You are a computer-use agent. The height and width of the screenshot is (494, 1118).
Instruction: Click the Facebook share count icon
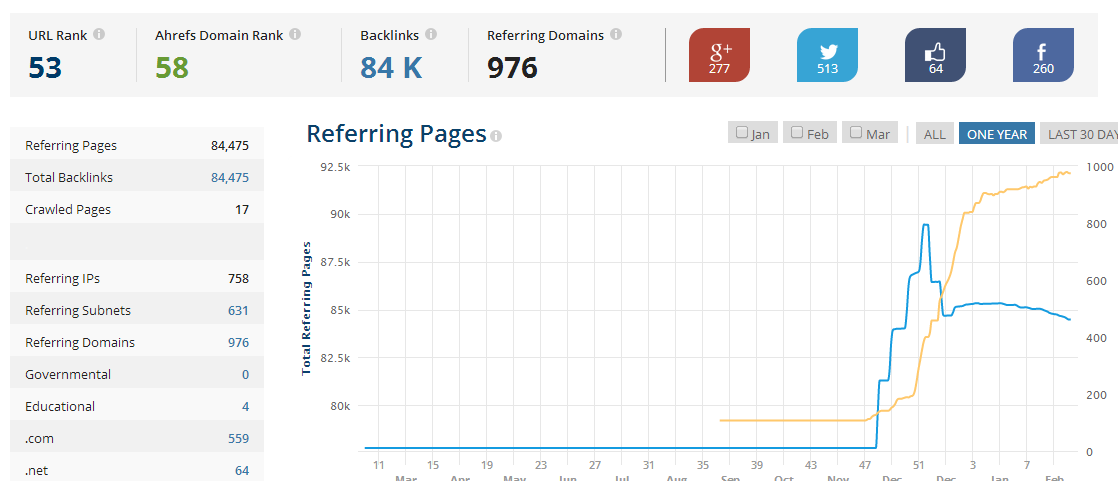(1043, 55)
